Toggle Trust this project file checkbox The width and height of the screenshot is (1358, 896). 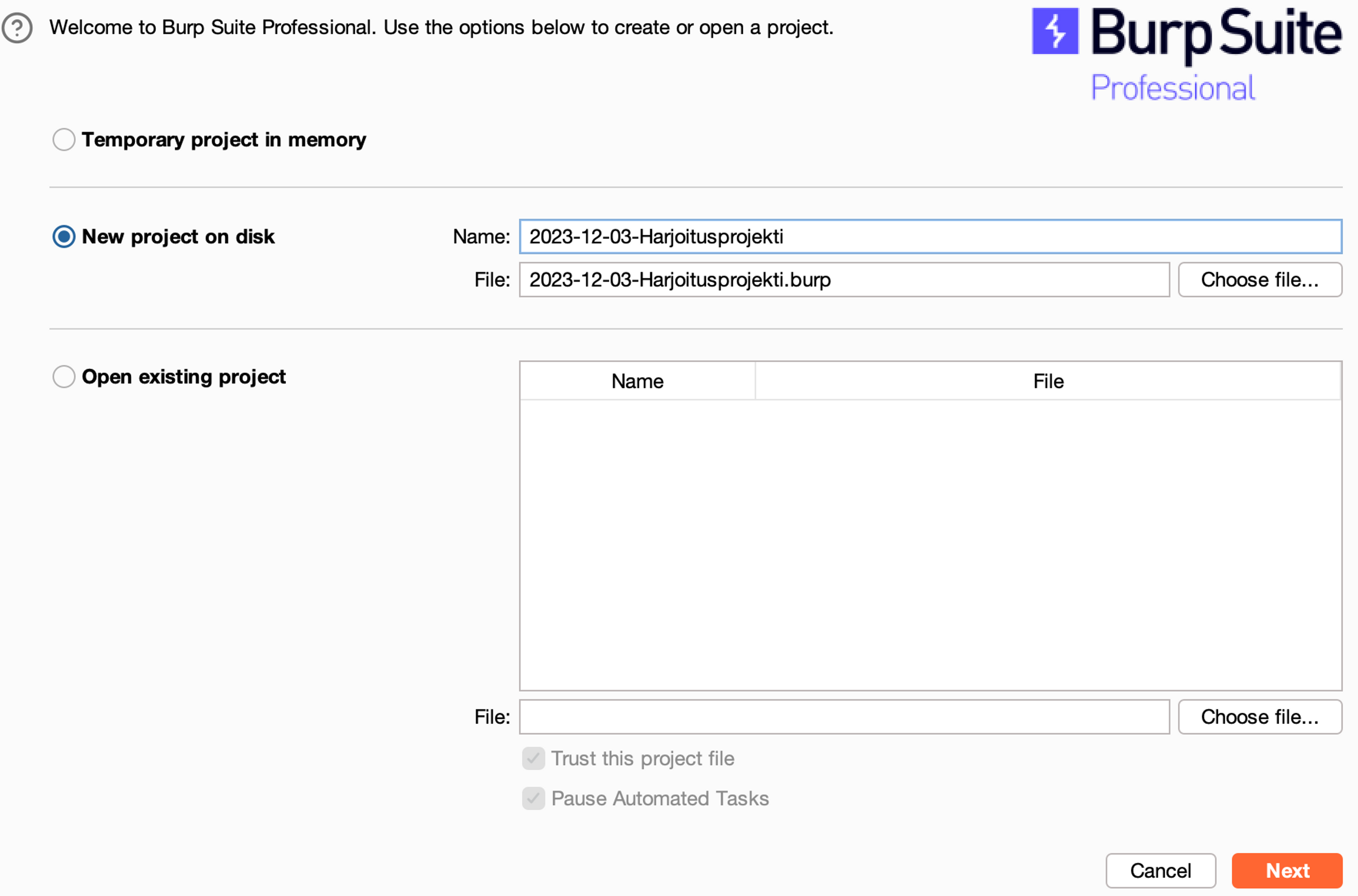click(x=533, y=758)
